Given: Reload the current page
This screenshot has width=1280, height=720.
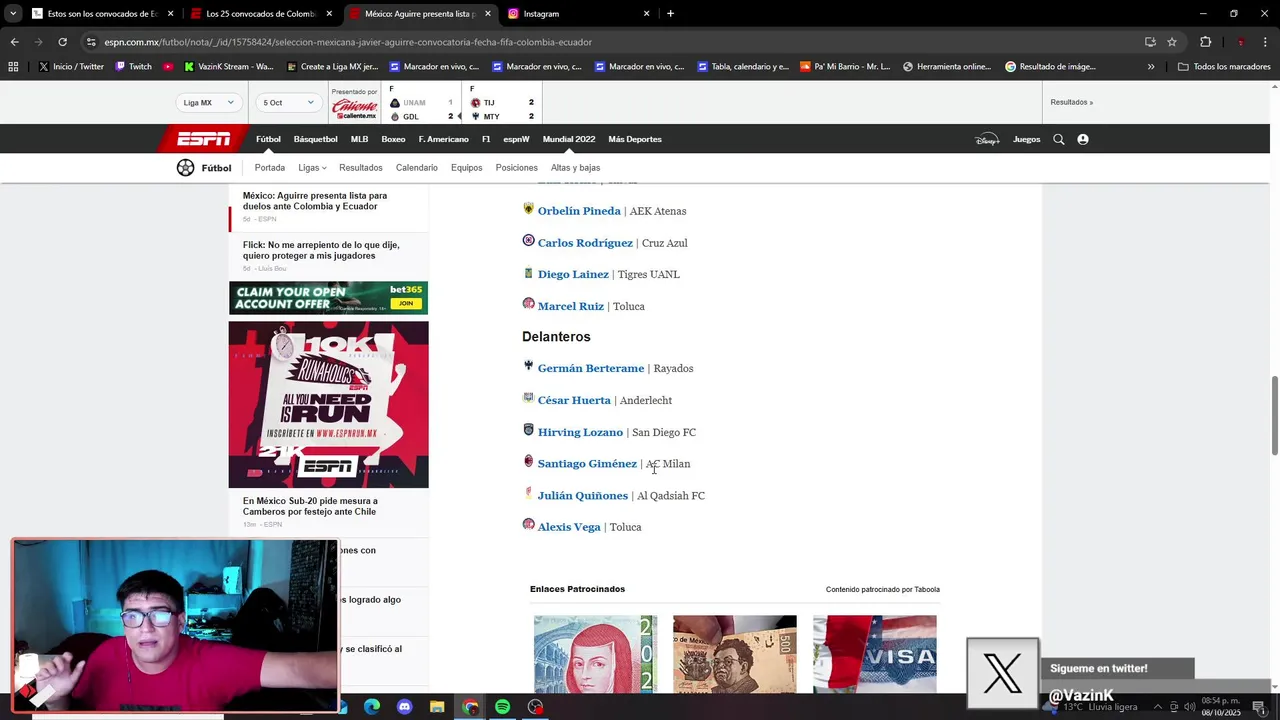Looking at the screenshot, I should (62, 42).
